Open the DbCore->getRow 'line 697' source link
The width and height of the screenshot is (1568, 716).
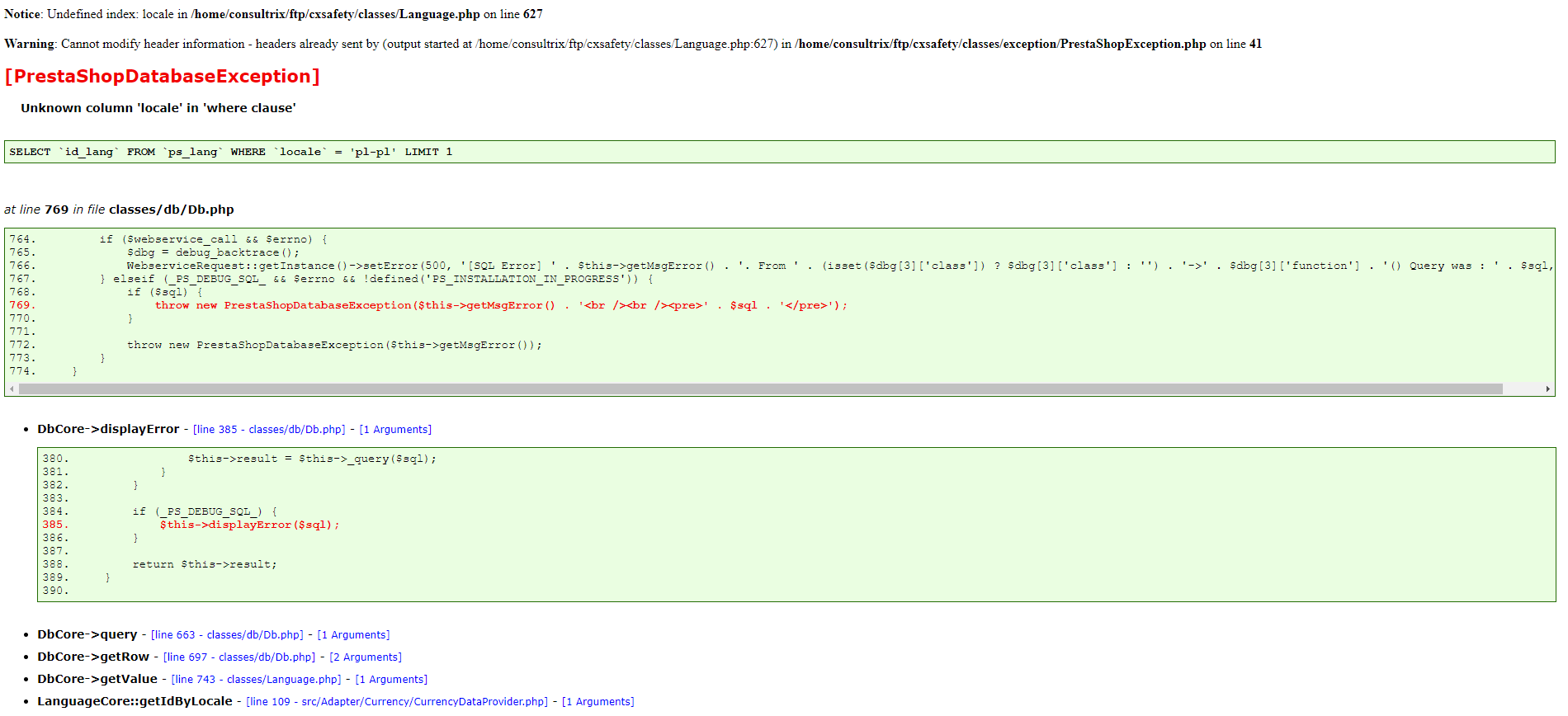pyautogui.click(x=239, y=657)
